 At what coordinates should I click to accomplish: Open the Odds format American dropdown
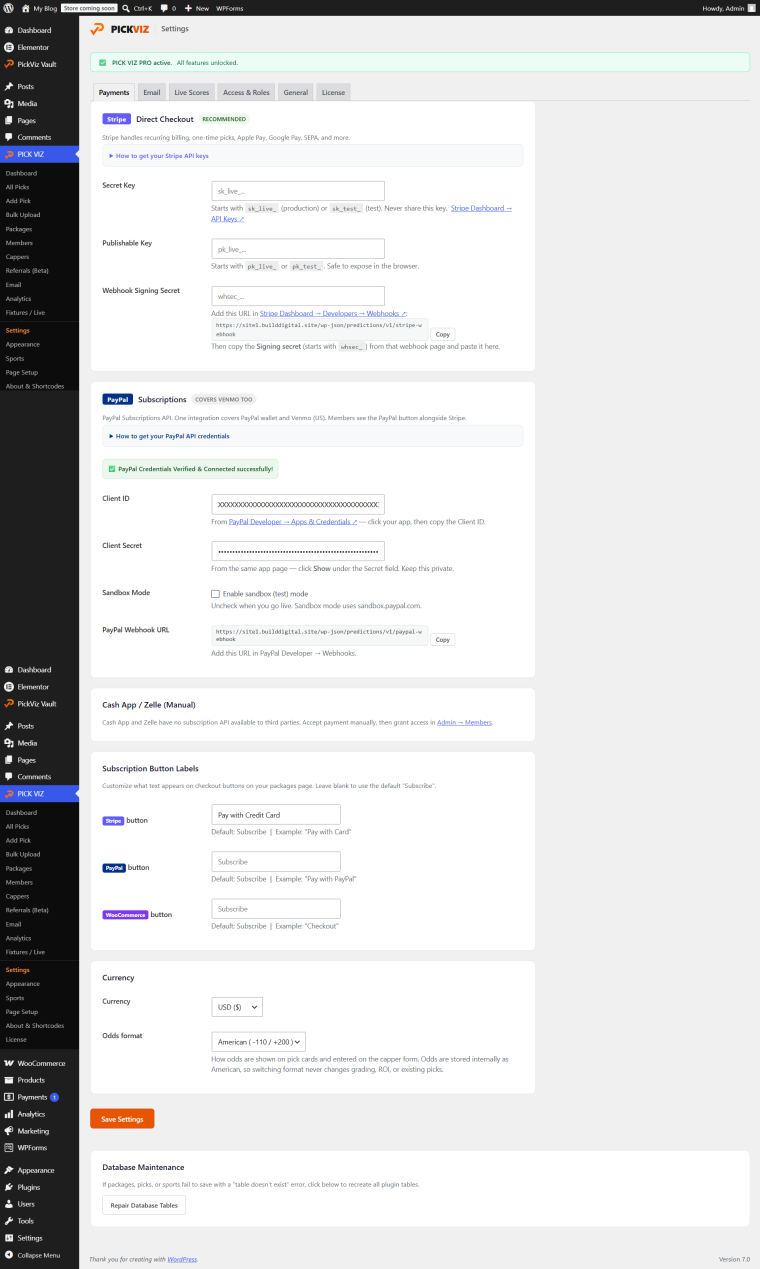tap(258, 1042)
